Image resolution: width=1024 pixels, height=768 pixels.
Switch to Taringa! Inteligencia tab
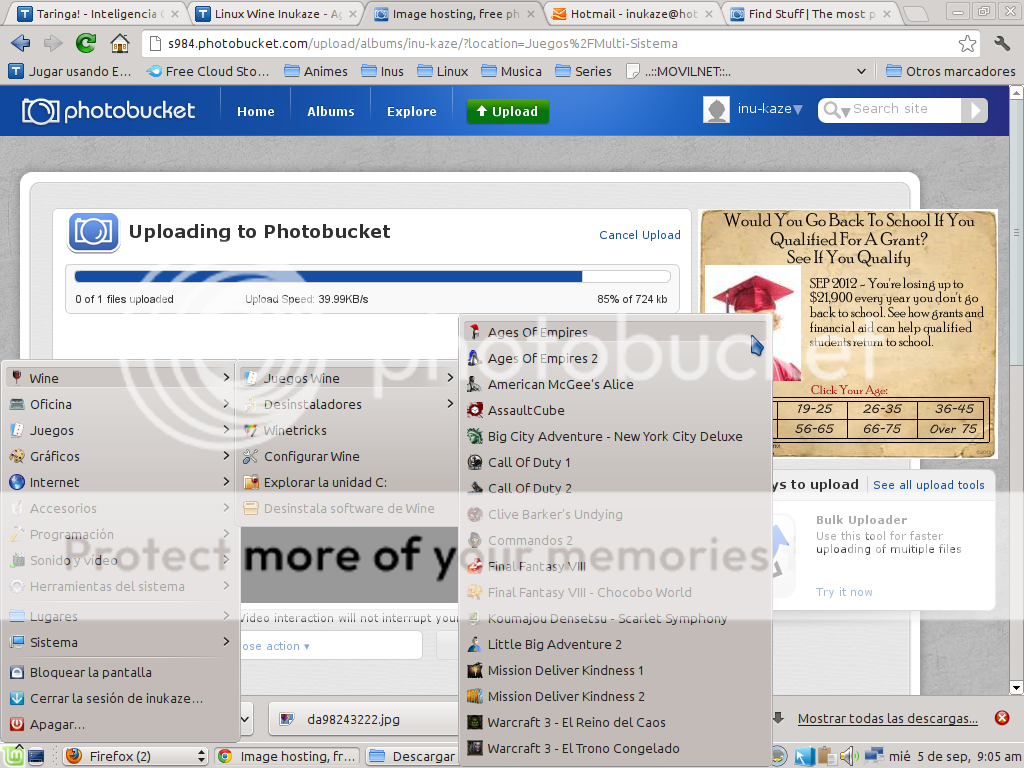(x=98, y=14)
